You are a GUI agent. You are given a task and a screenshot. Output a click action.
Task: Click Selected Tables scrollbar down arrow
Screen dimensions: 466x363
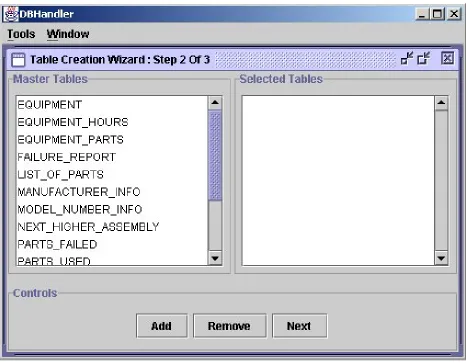tap(441, 258)
